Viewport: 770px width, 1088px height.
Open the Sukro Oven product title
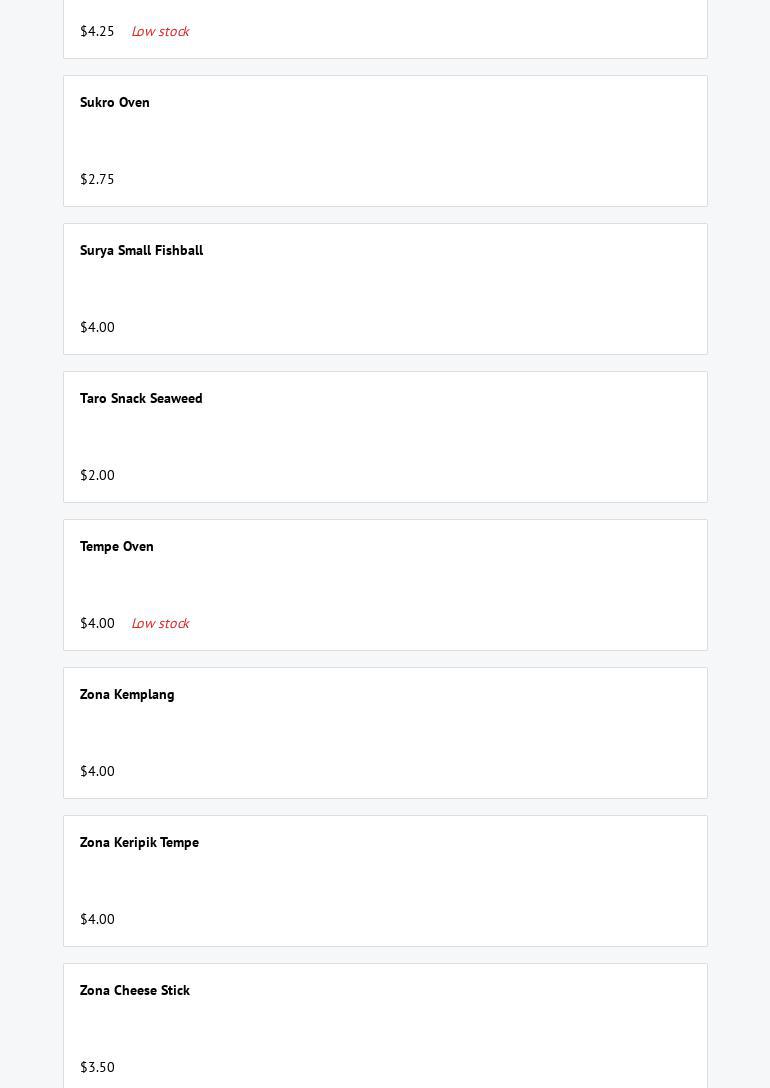click(x=115, y=102)
